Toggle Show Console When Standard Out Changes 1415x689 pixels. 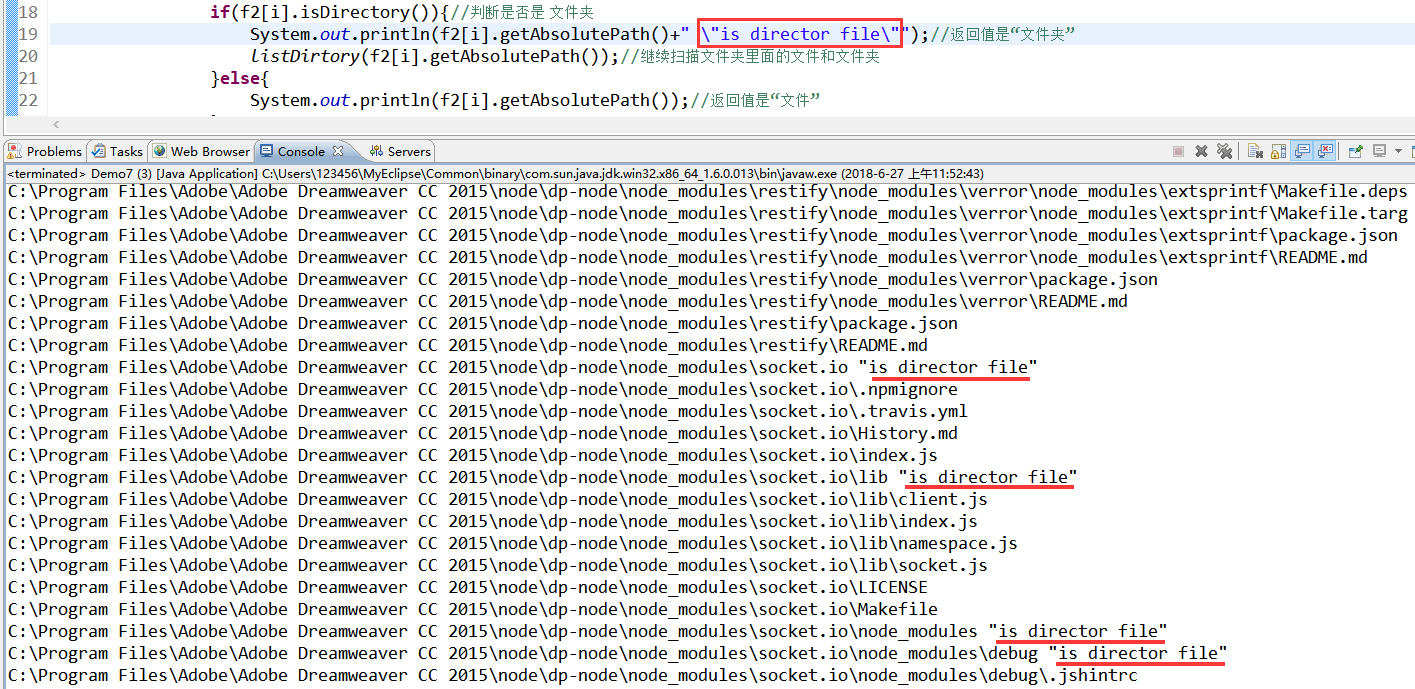(x=1302, y=151)
